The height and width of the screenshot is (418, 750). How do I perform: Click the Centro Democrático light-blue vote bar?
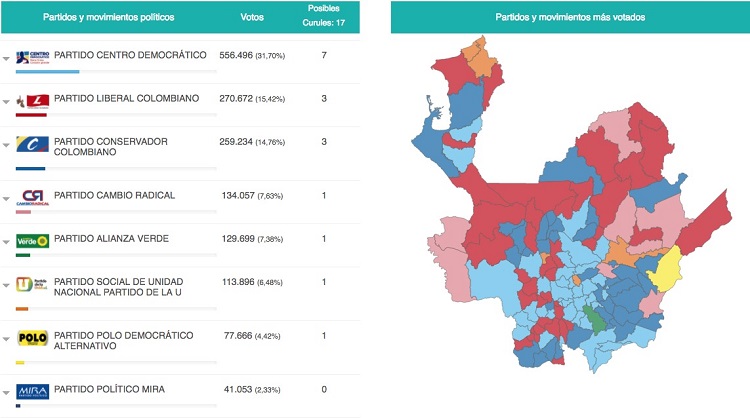click(47, 72)
